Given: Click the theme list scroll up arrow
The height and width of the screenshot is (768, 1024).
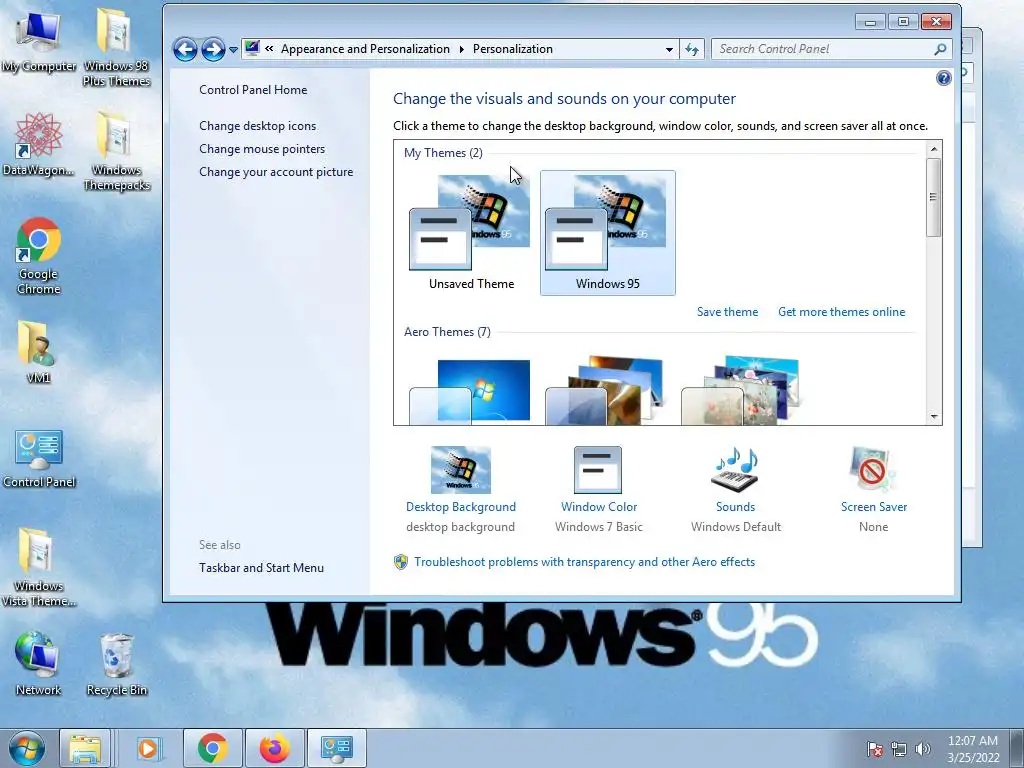Looking at the screenshot, I should 934,149.
